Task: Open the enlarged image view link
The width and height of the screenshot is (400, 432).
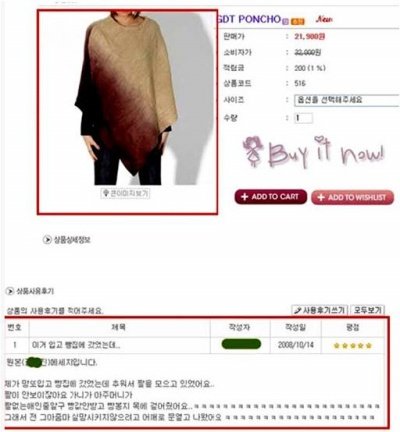Action: tap(125, 193)
